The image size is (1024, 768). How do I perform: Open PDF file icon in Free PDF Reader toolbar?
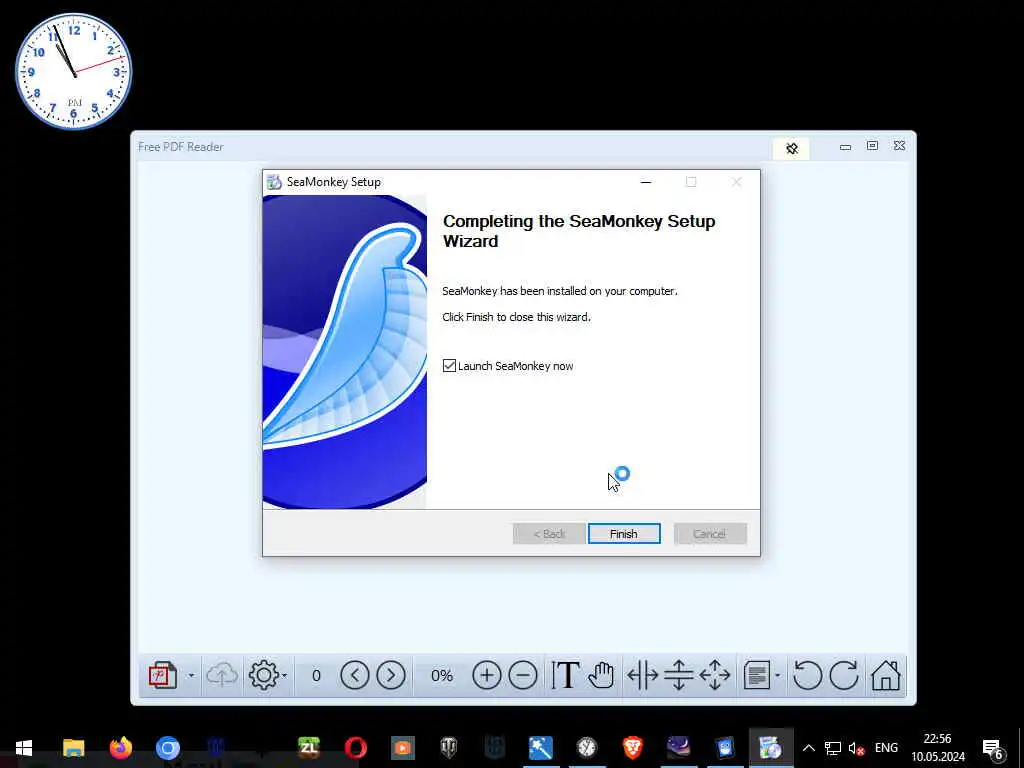pyautogui.click(x=163, y=675)
